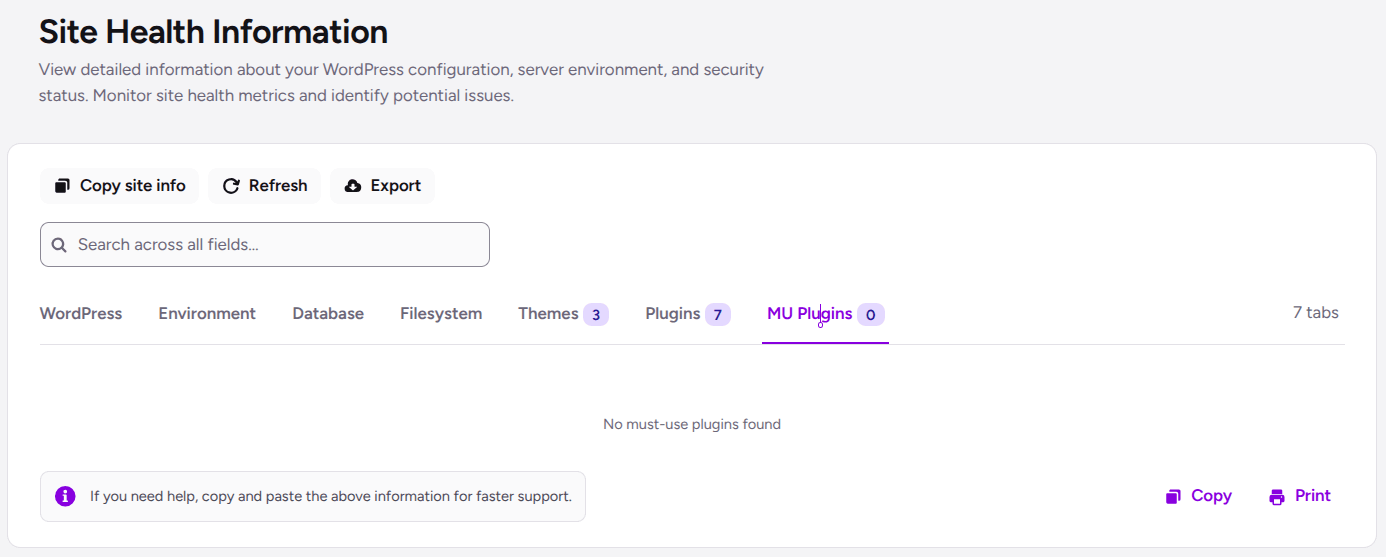Click the 'No must-use plugins found' message

(x=692, y=424)
